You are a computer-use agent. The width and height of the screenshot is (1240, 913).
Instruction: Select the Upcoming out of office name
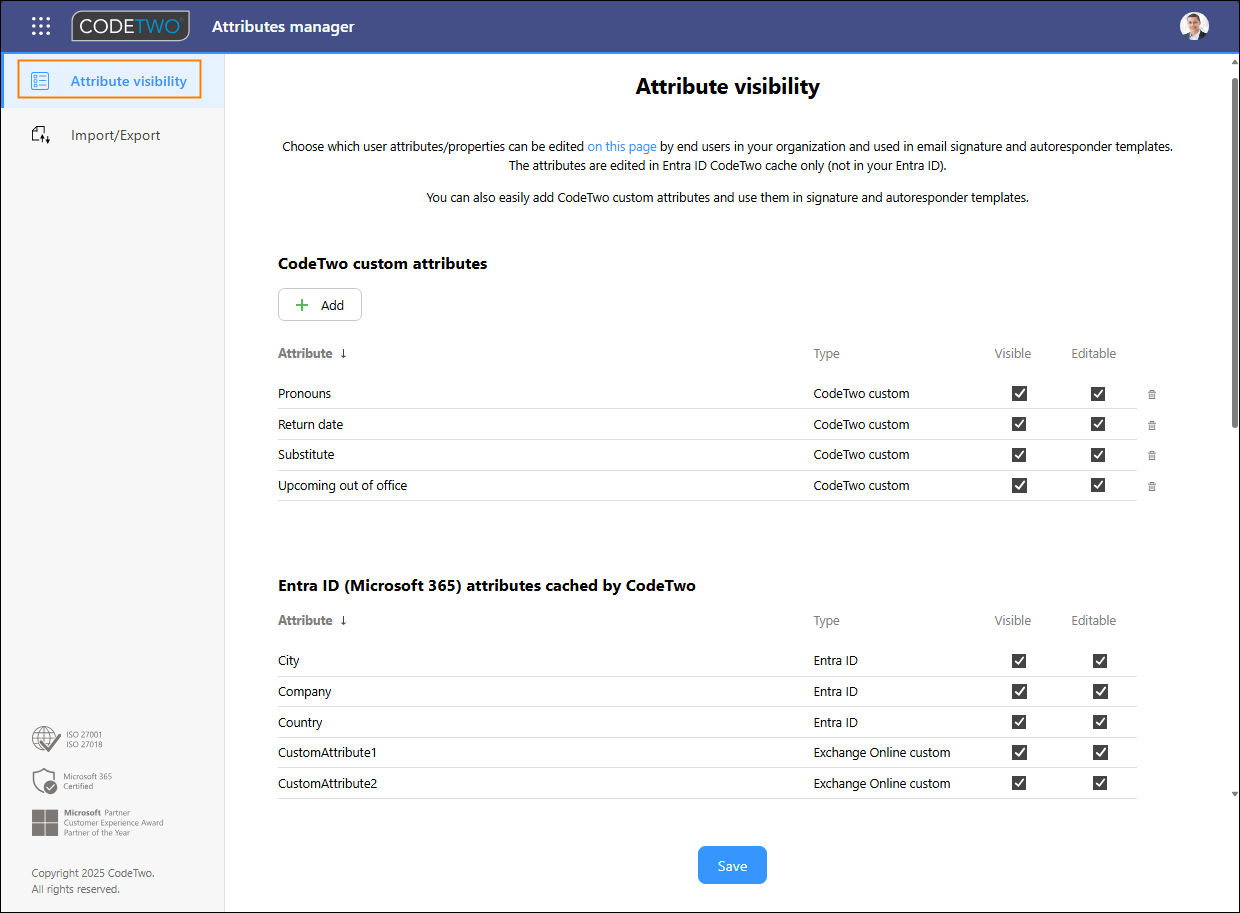(342, 486)
